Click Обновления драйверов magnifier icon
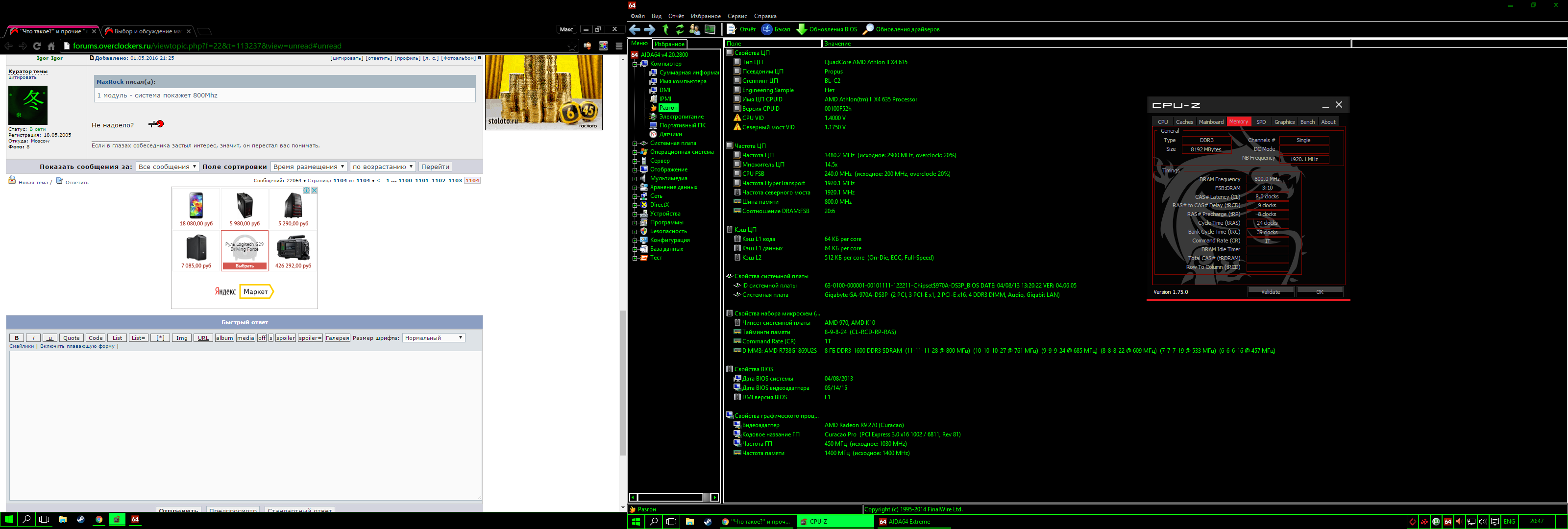Image resolution: width=1568 pixels, height=529 pixels. 868,29
